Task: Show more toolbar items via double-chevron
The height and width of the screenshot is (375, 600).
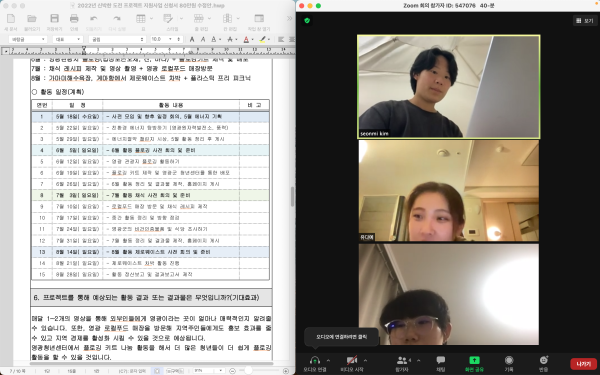Action: point(290,18)
